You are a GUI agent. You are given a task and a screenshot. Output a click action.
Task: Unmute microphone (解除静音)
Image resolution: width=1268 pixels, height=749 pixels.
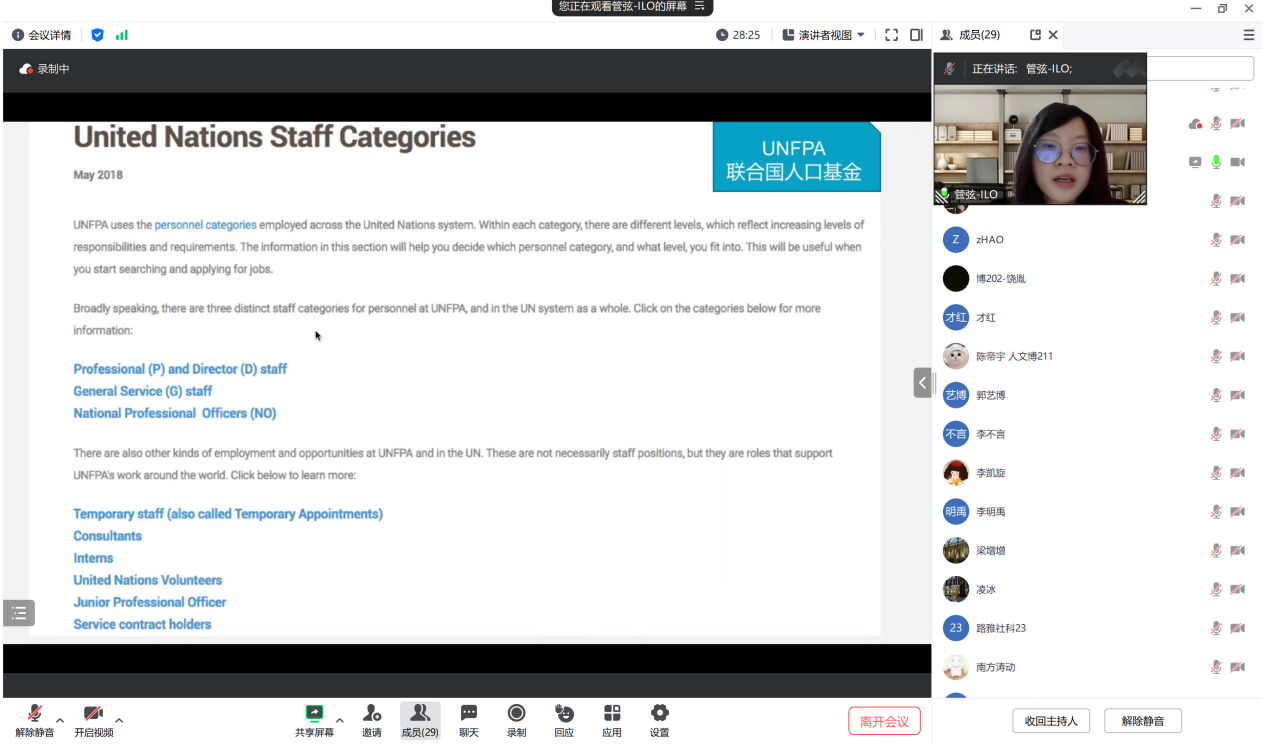35,719
